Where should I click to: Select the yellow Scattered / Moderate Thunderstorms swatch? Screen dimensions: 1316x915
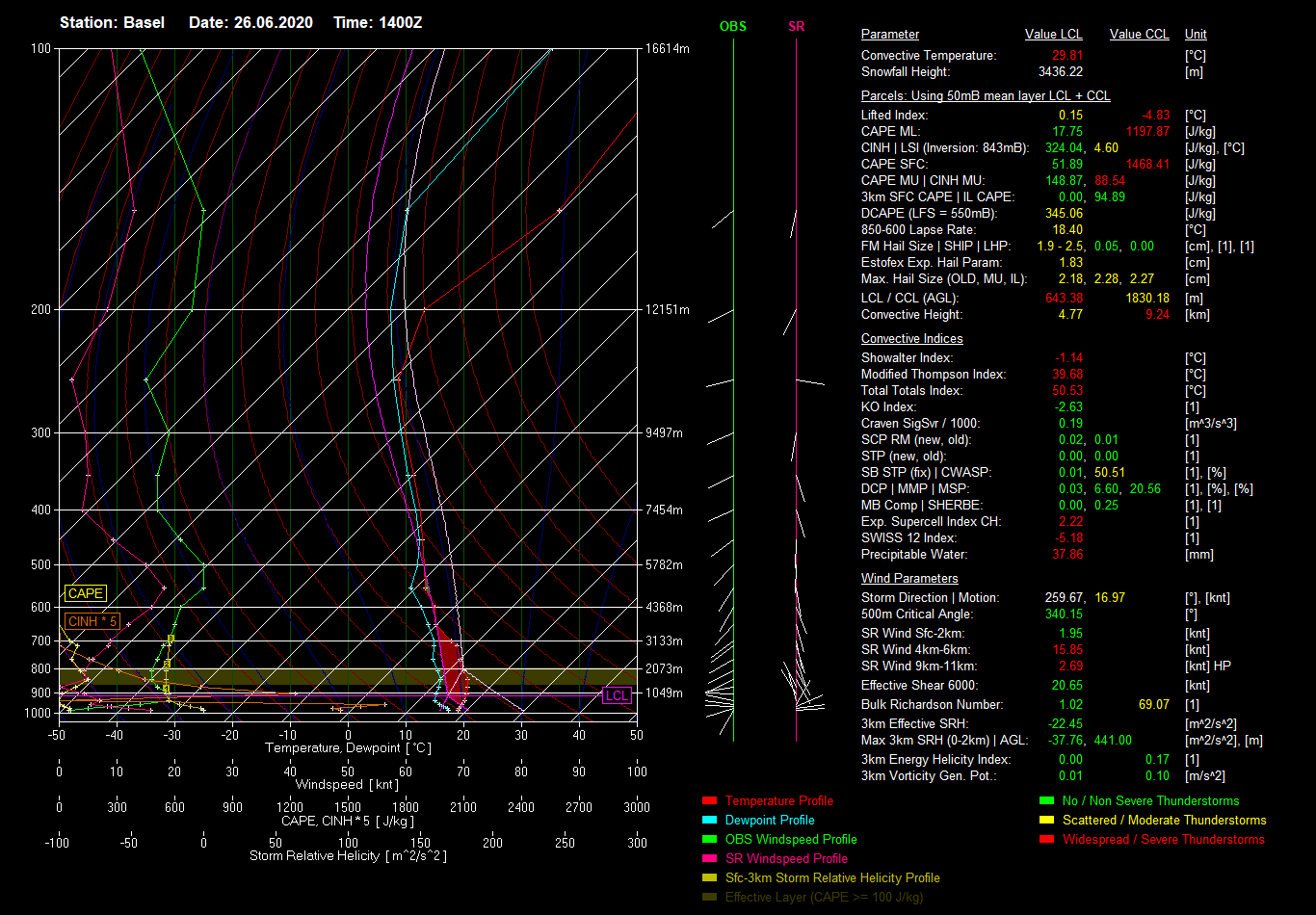(1047, 821)
